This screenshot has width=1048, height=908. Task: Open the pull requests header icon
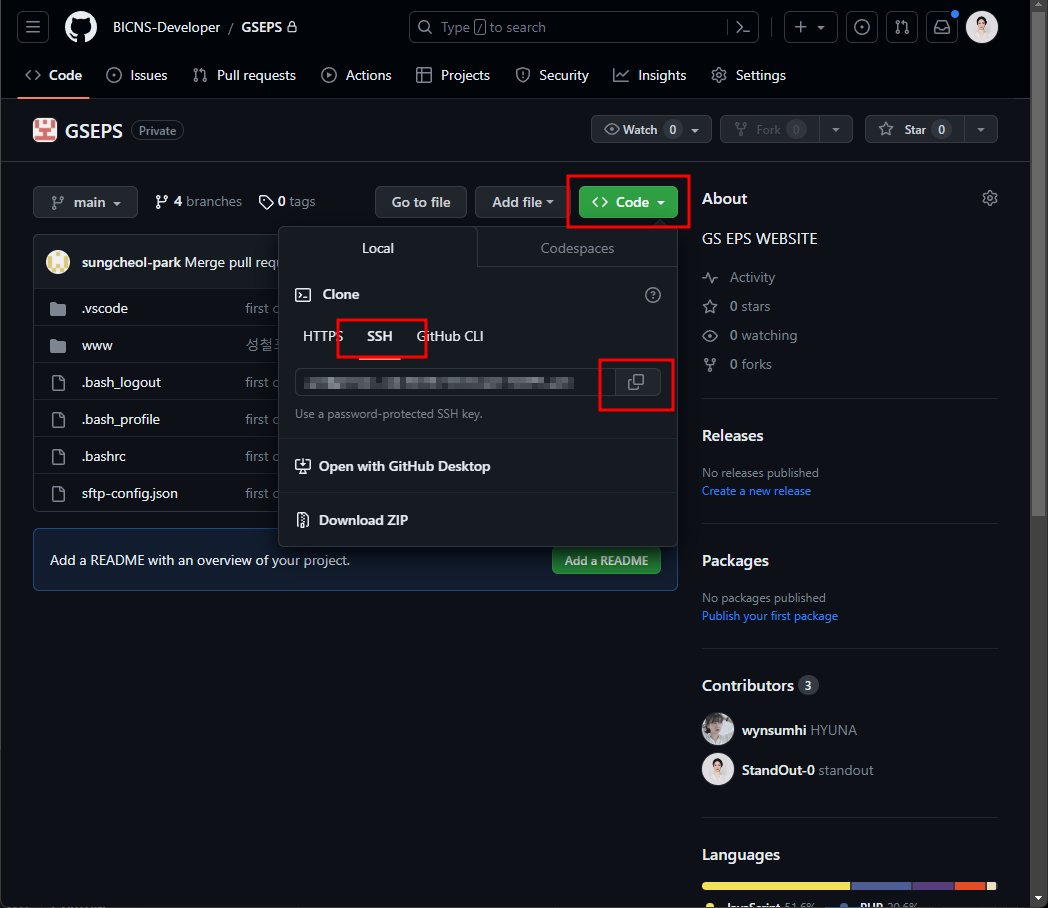902,27
